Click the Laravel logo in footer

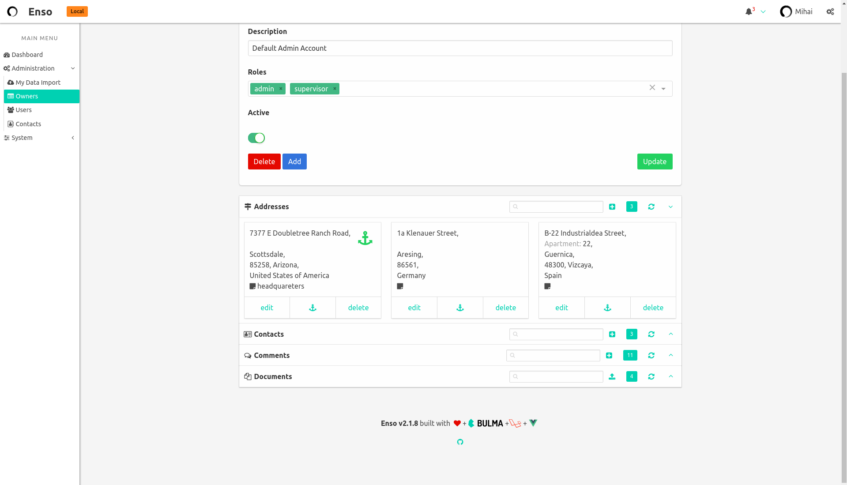coord(515,423)
